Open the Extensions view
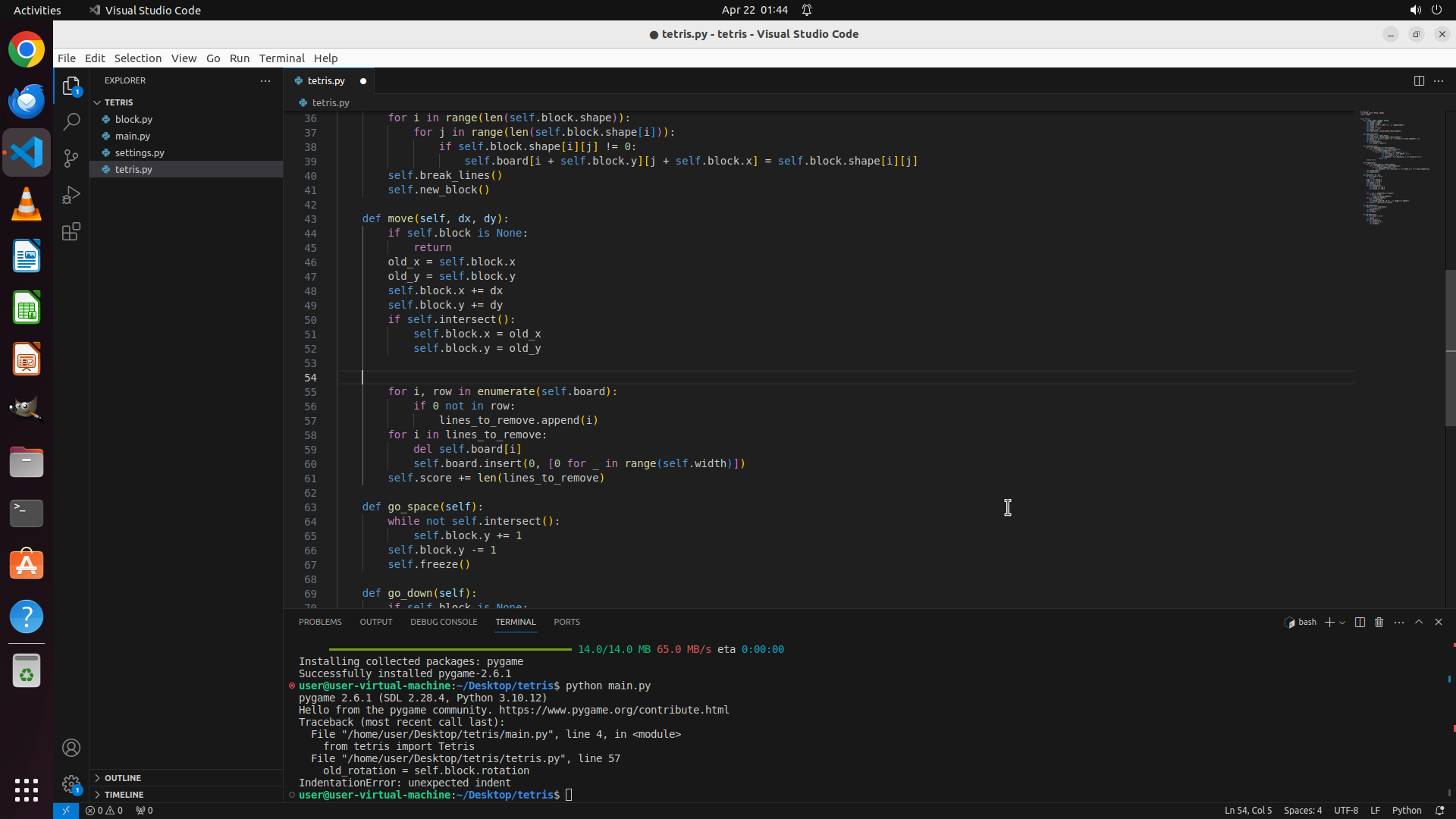This screenshot has width=1456, height=819. (x=71, y=231)
